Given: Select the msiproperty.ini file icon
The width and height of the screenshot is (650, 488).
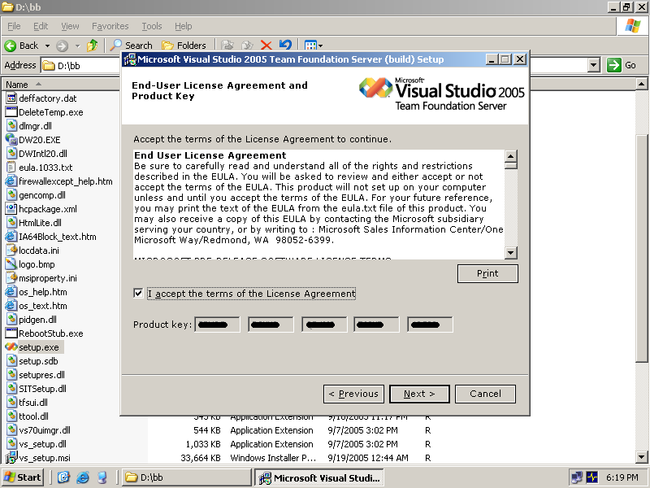Looking at the screenshot, I should (x=11, y=278).
